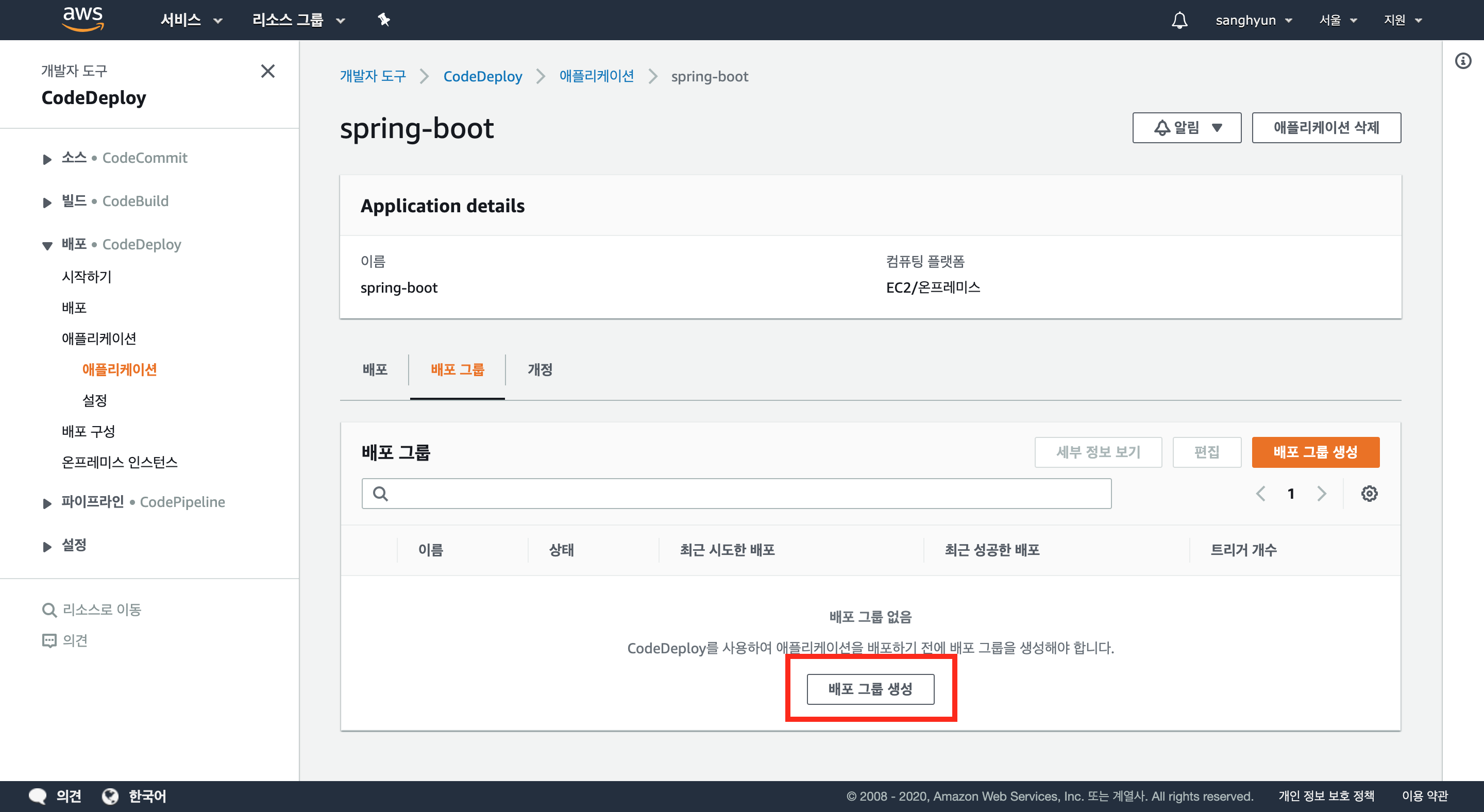Click the pin shortcut icon in header
This screenshot has height=812, width=1484.
384,20
